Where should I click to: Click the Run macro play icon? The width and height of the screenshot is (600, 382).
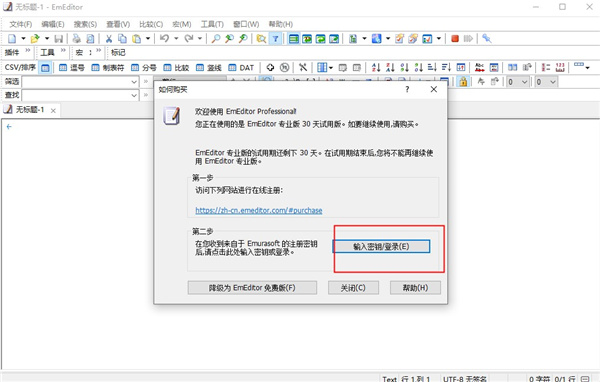coord(468,38)
